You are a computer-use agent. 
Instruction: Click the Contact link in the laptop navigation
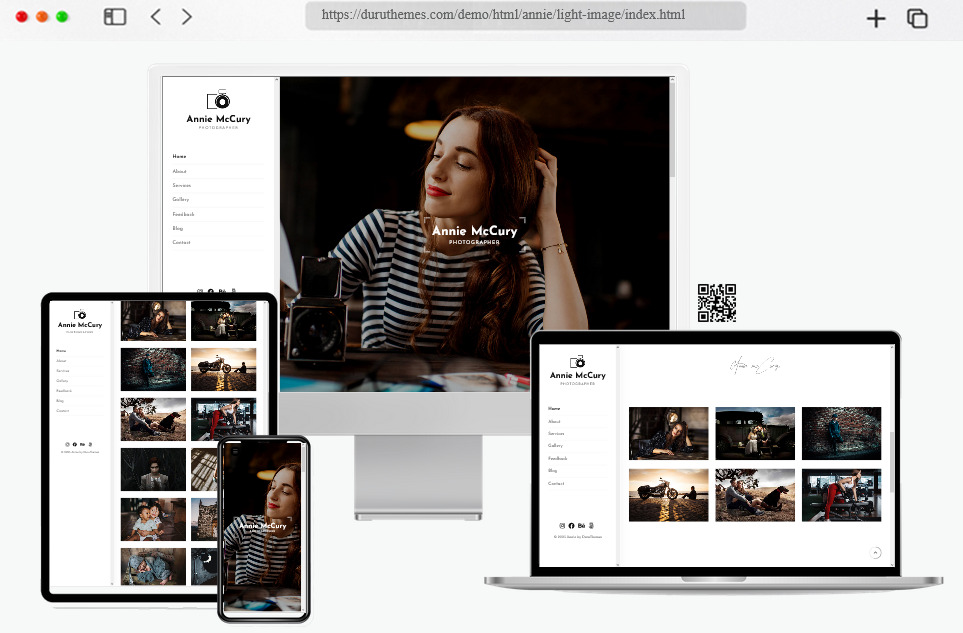click(x=557, y=483)
